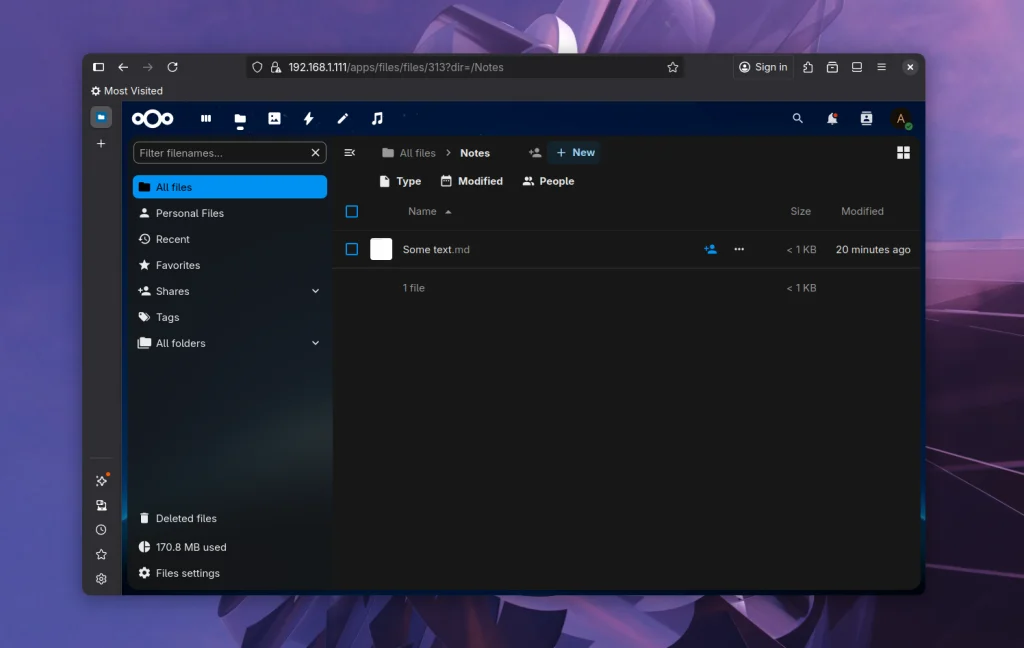Viewport: 1024px width, 648px height.
Task: Check the select-all files checkbox
Action: pyautogui.click(x=352, y=211)
